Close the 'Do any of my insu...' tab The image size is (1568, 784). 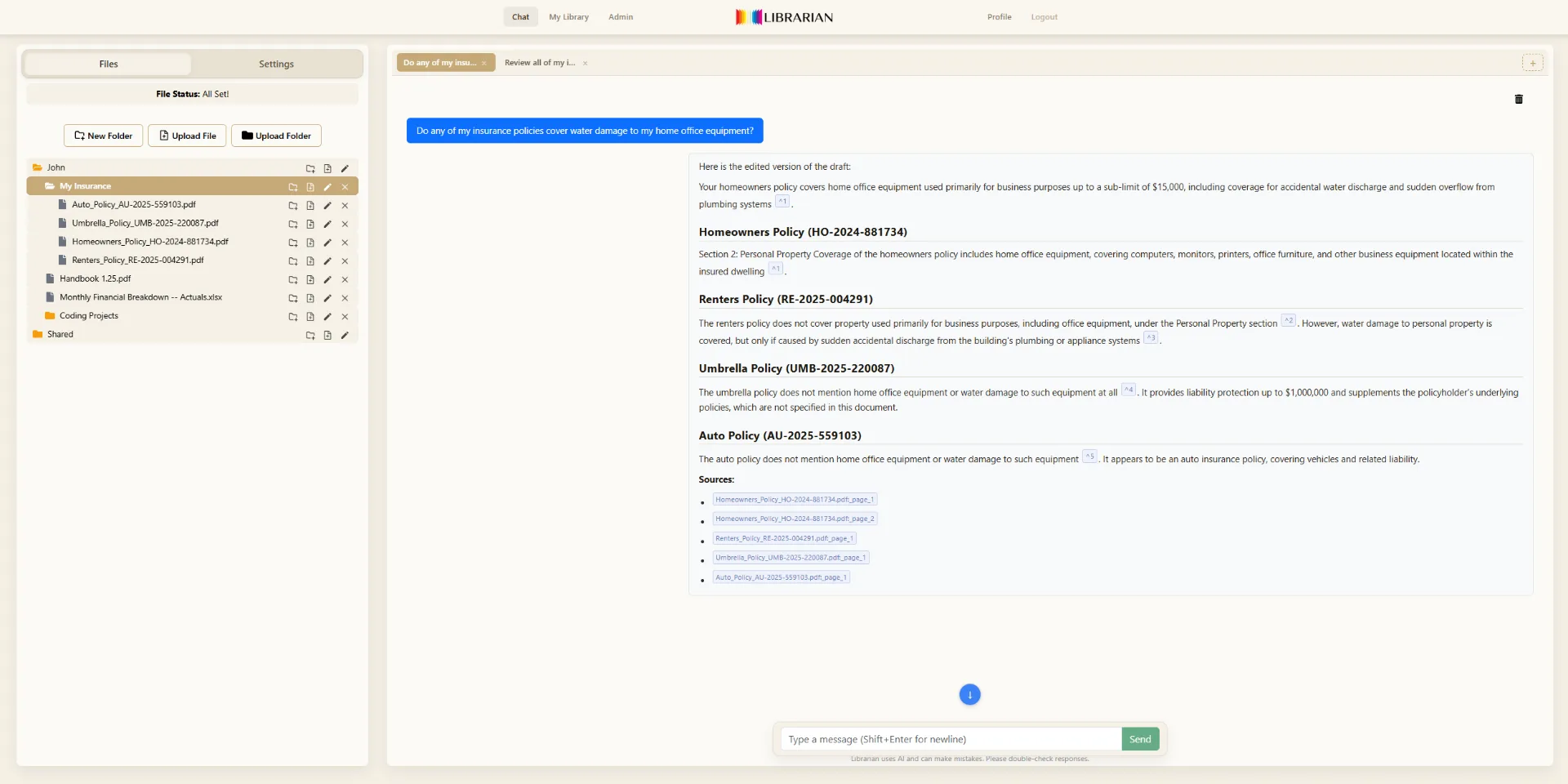pyautogui.click(x=484, y=62)
